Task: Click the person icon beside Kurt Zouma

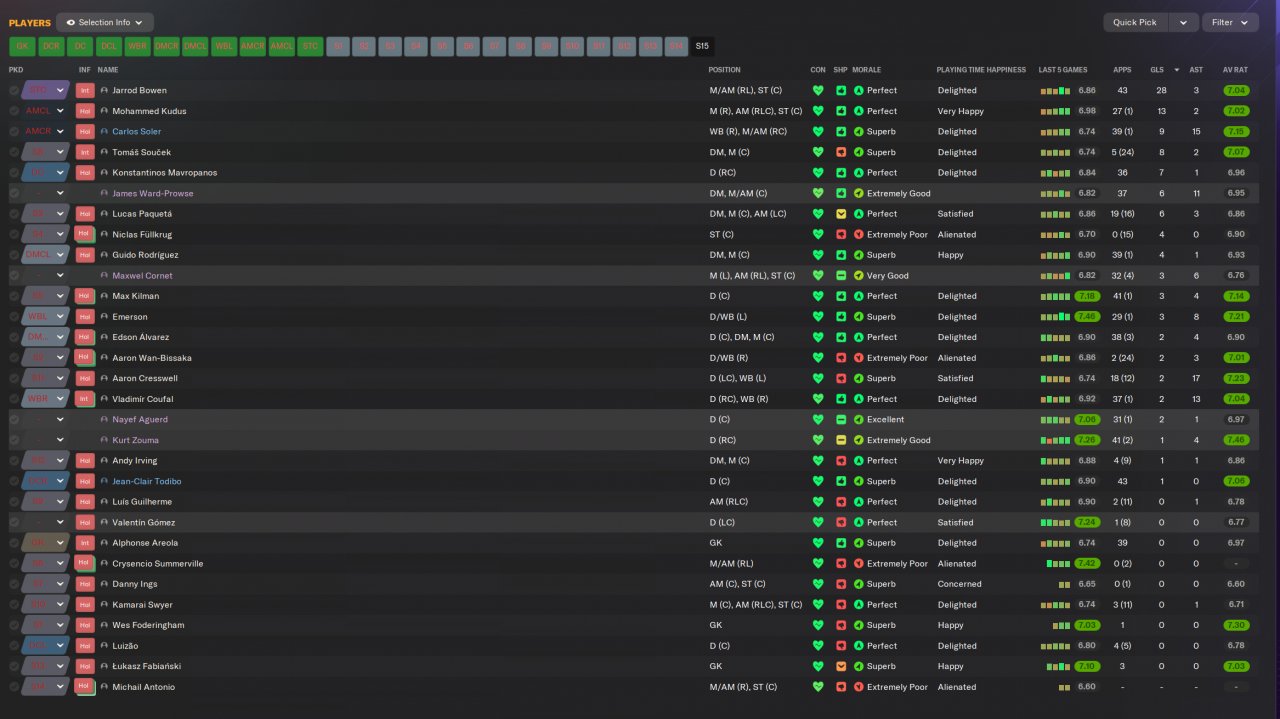Action: 104,440
